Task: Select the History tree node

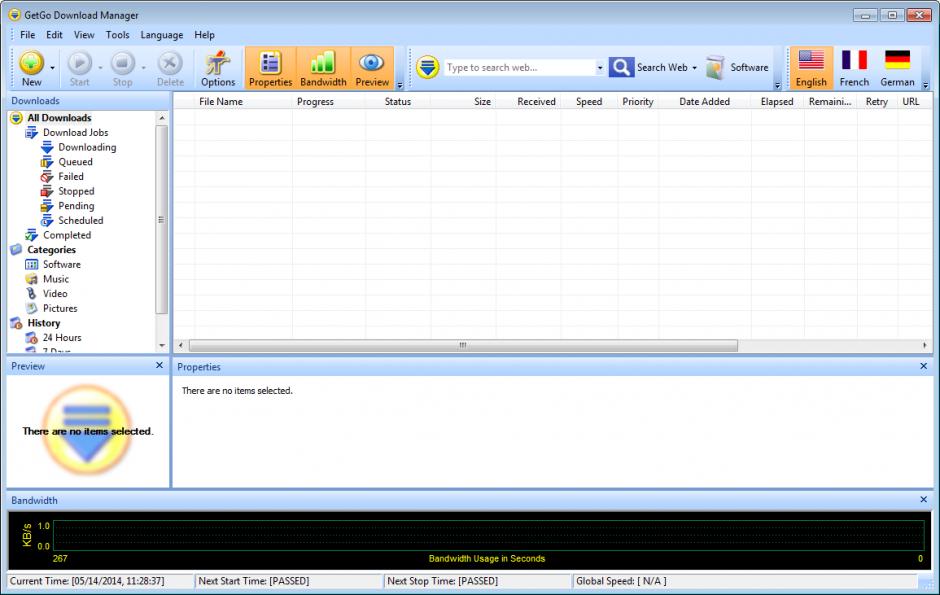Action: [x=44, y=323]
